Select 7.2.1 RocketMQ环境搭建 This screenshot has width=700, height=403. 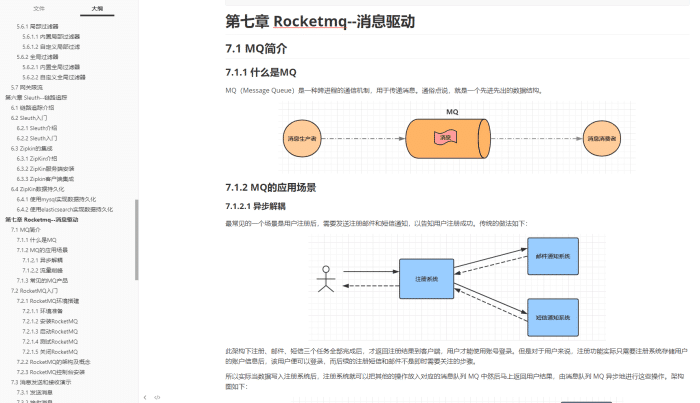pos(48,301)
